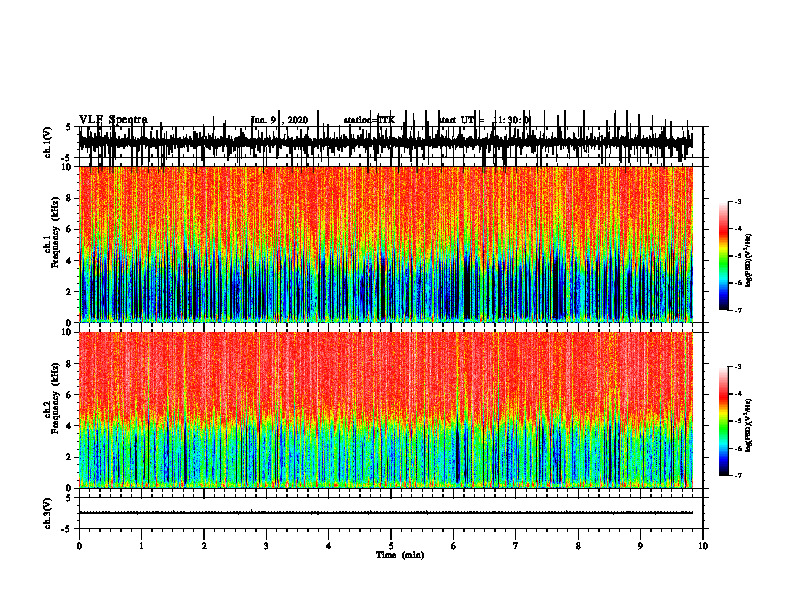Click the time-axis tick label "8"
This screenshot has height=612, width=792.
click(x=578, y=546)
